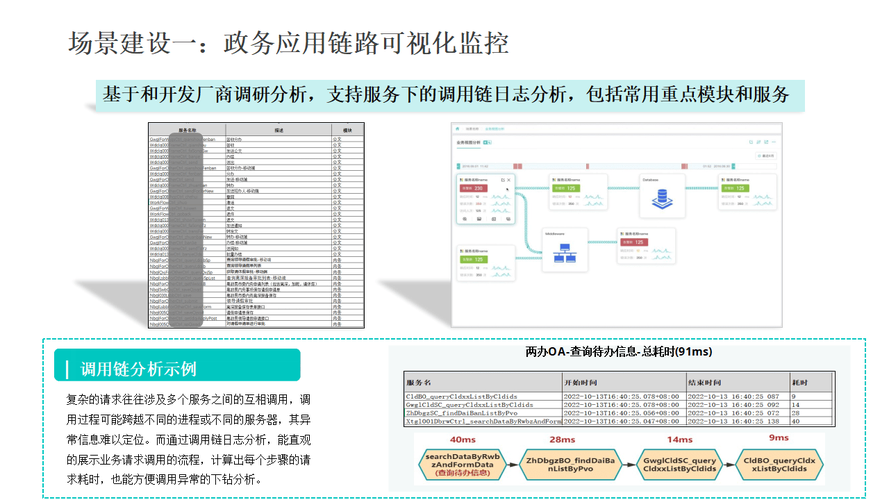Click the 9ms label
The image size is (889, 500).
point(778,438)
